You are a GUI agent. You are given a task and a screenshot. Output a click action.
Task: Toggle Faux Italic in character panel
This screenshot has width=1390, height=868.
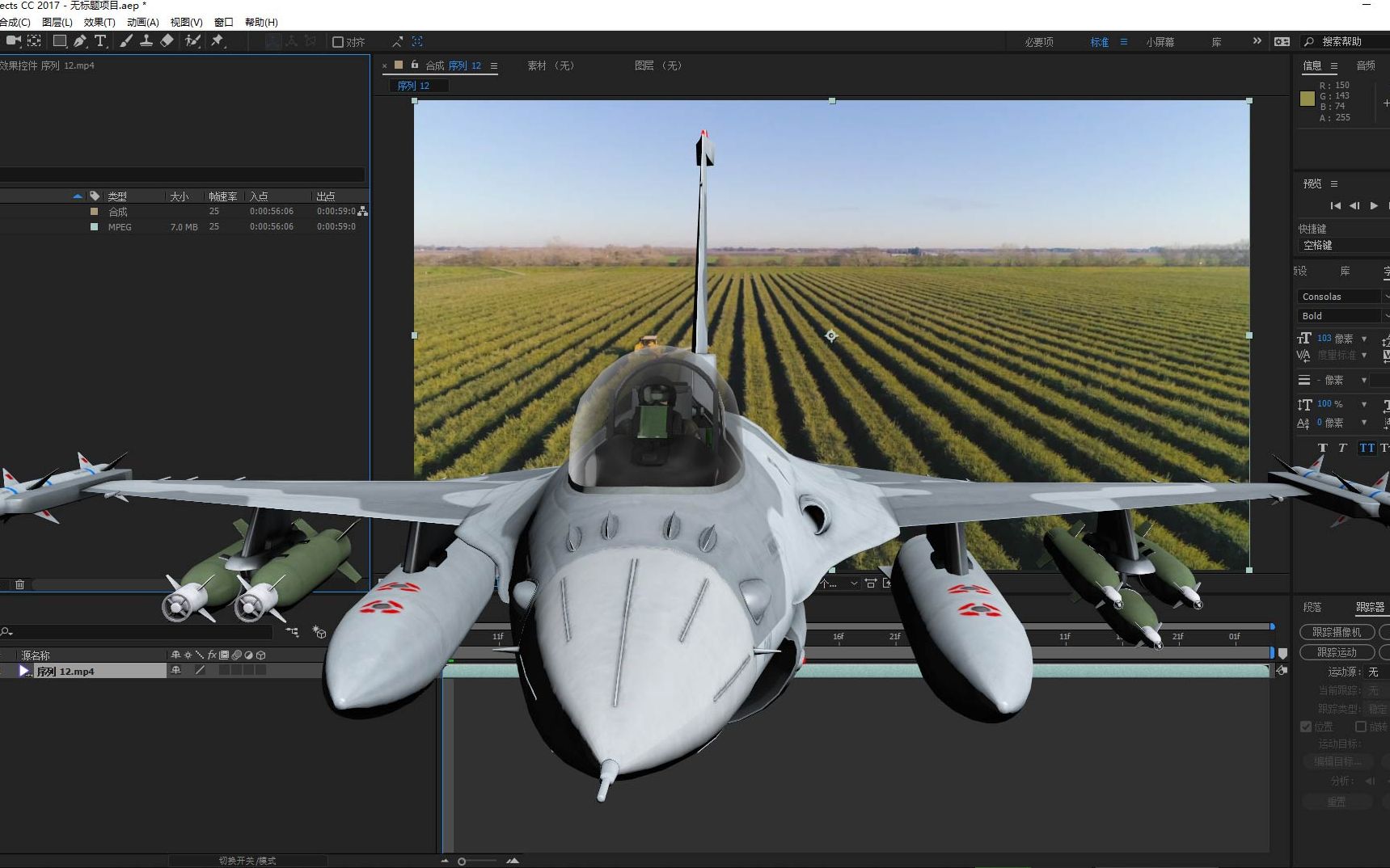pos(1343,448)
